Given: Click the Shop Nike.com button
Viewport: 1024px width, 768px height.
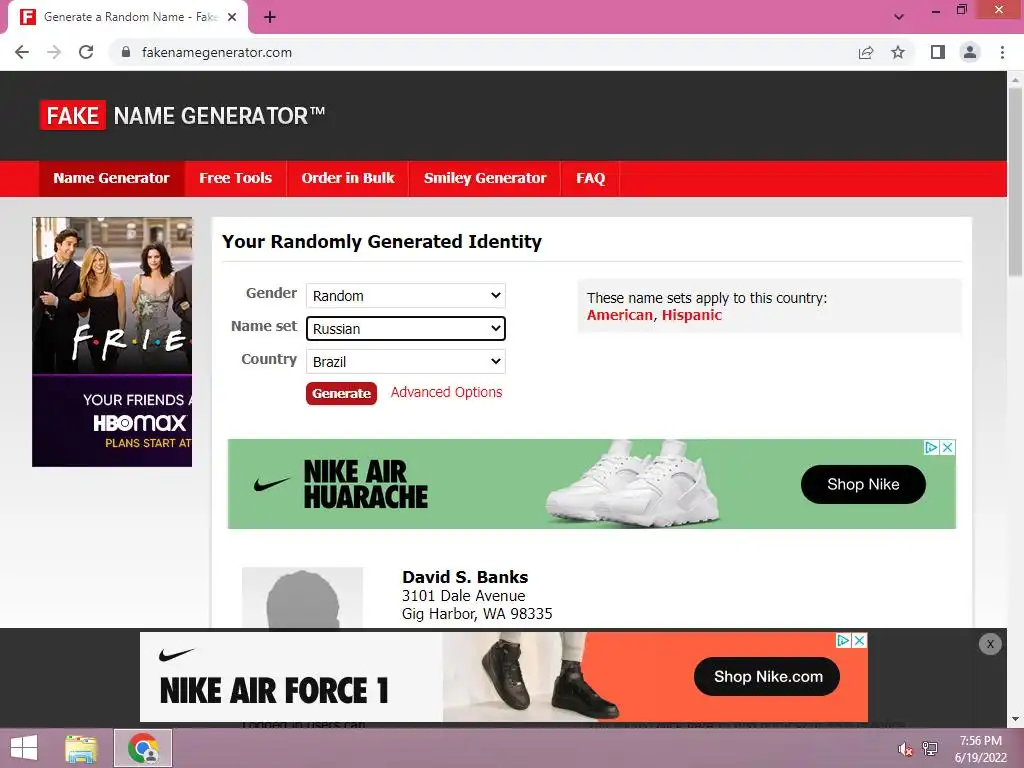Looking at the screenshot, I should pos(767,677).
